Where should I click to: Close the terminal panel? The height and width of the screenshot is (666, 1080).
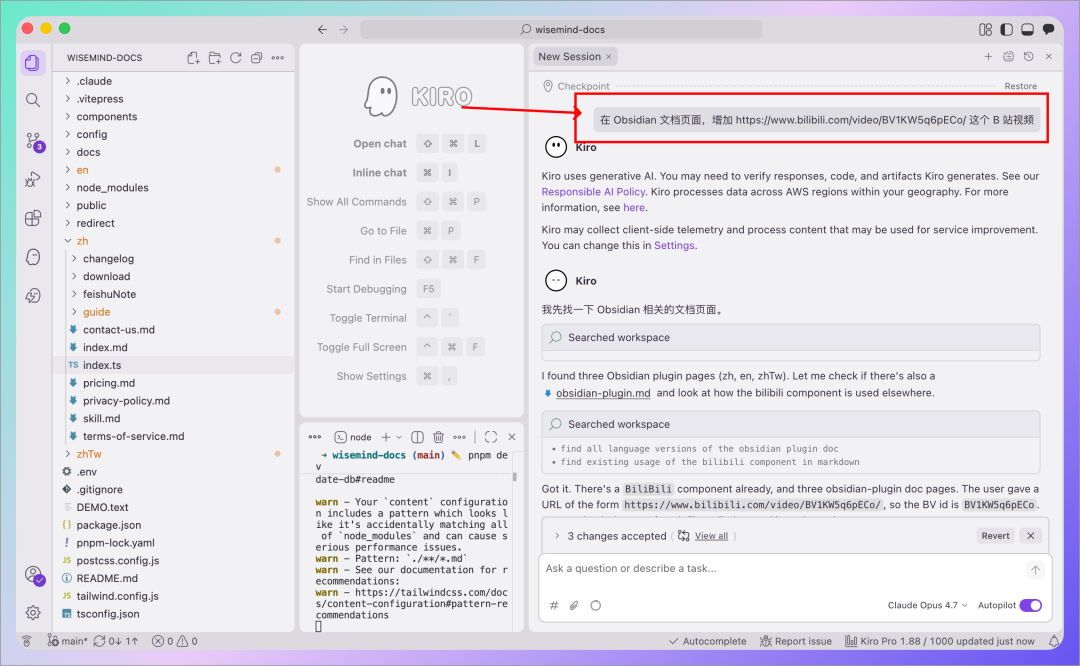(x=512, y=437)
